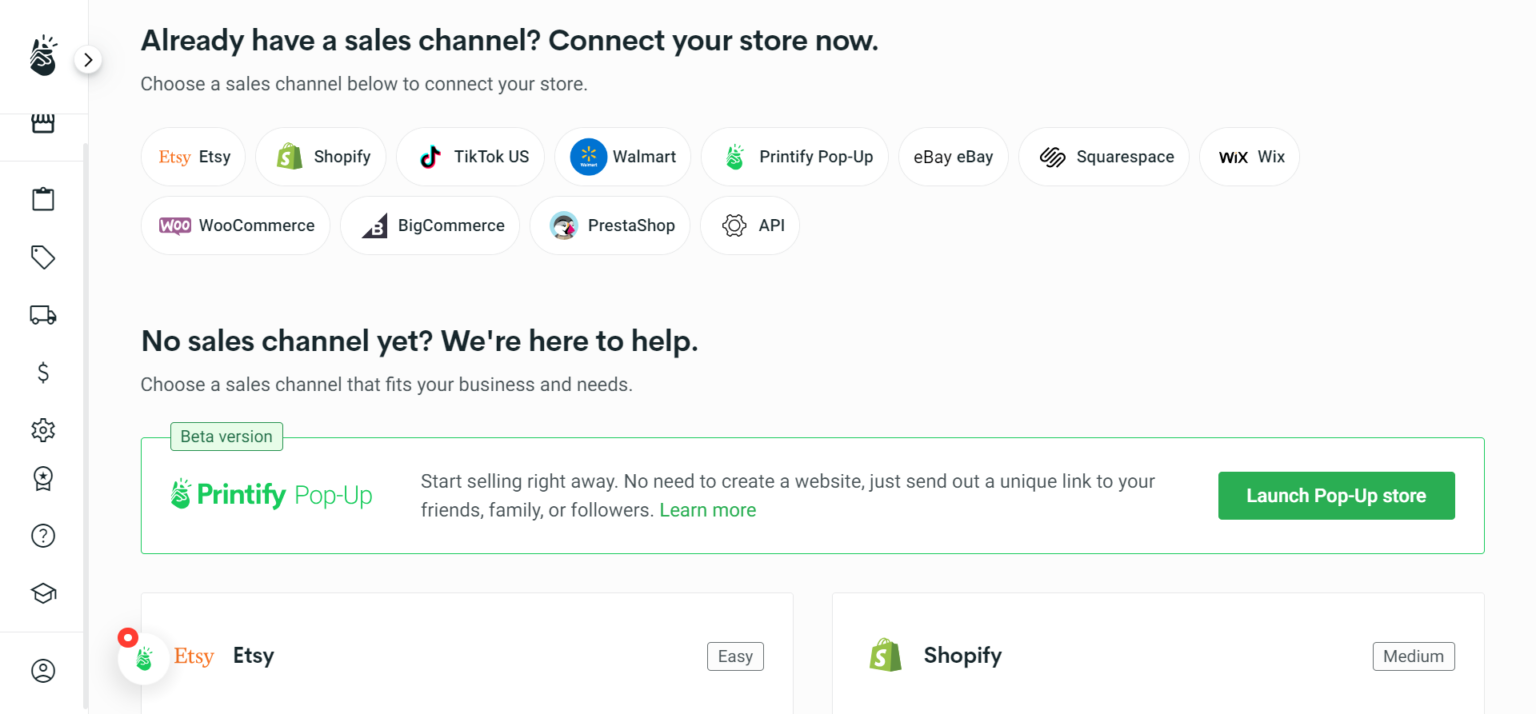Viewport: 1536px width, 714px height.
Task: Open Orders via the clipboard icon
Action: [43, 198]
